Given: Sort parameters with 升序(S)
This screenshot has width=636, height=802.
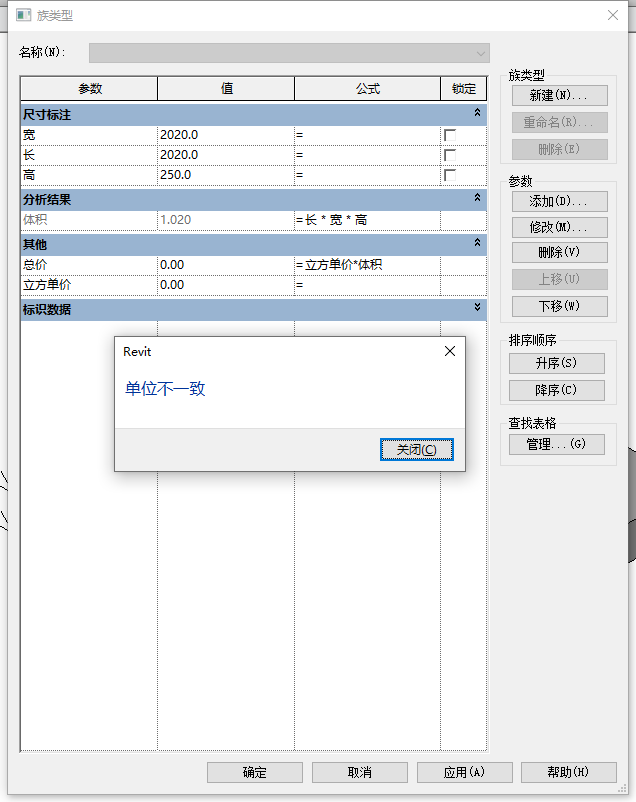Looking at the screenshot, I should pos(557,363).
